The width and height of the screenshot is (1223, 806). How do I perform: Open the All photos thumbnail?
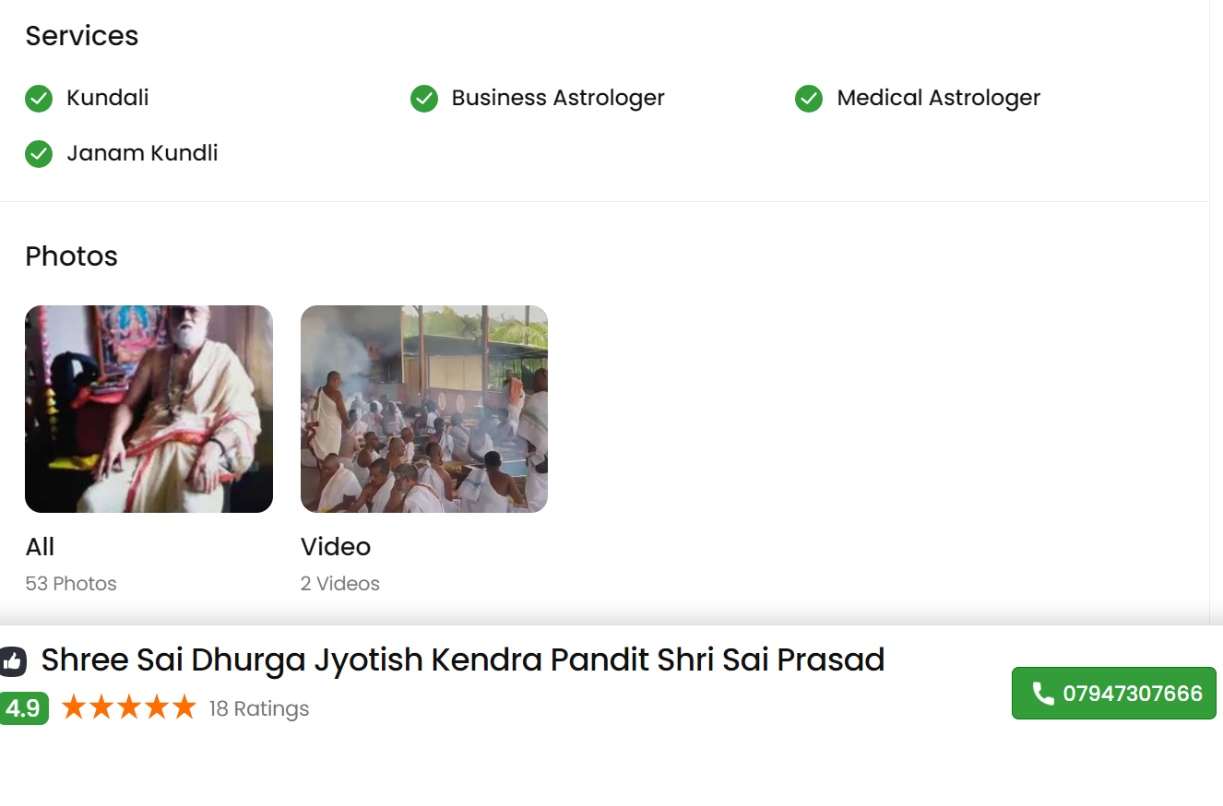149,409
